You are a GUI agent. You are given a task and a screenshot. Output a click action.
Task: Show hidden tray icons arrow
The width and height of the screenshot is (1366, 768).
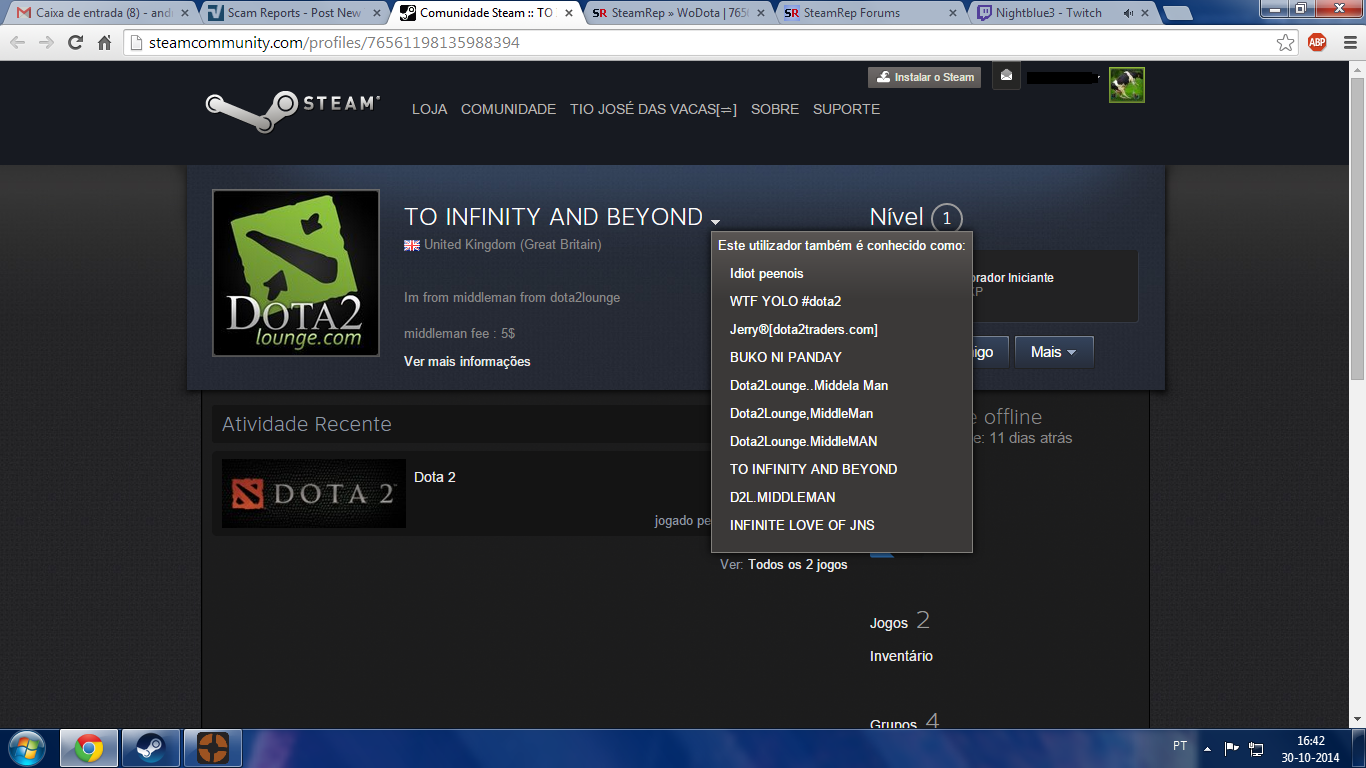point(1207,748)
